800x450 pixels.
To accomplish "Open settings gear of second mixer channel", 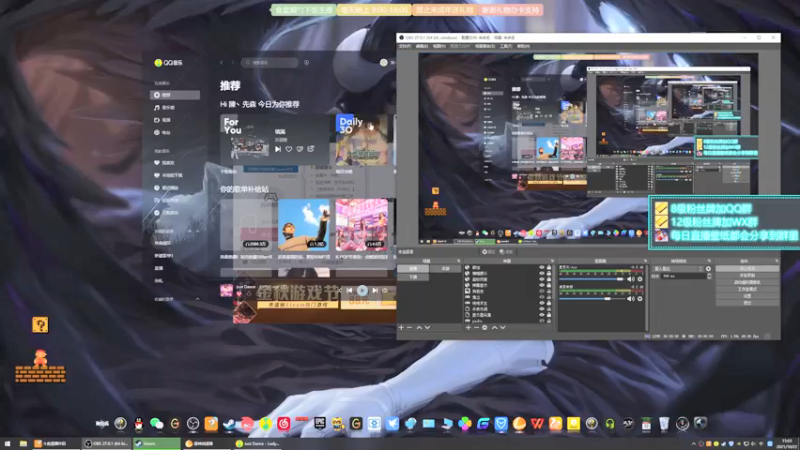I will [x=640, y=298].
